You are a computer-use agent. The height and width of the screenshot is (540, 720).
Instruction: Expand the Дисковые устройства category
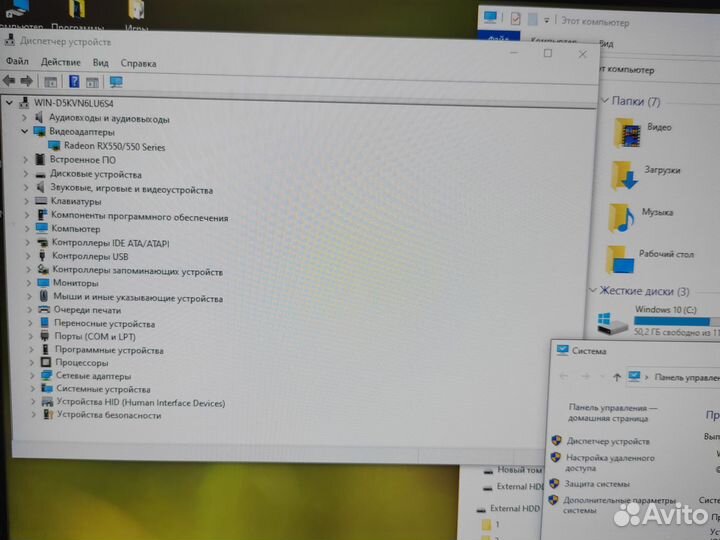click(26, 174)
